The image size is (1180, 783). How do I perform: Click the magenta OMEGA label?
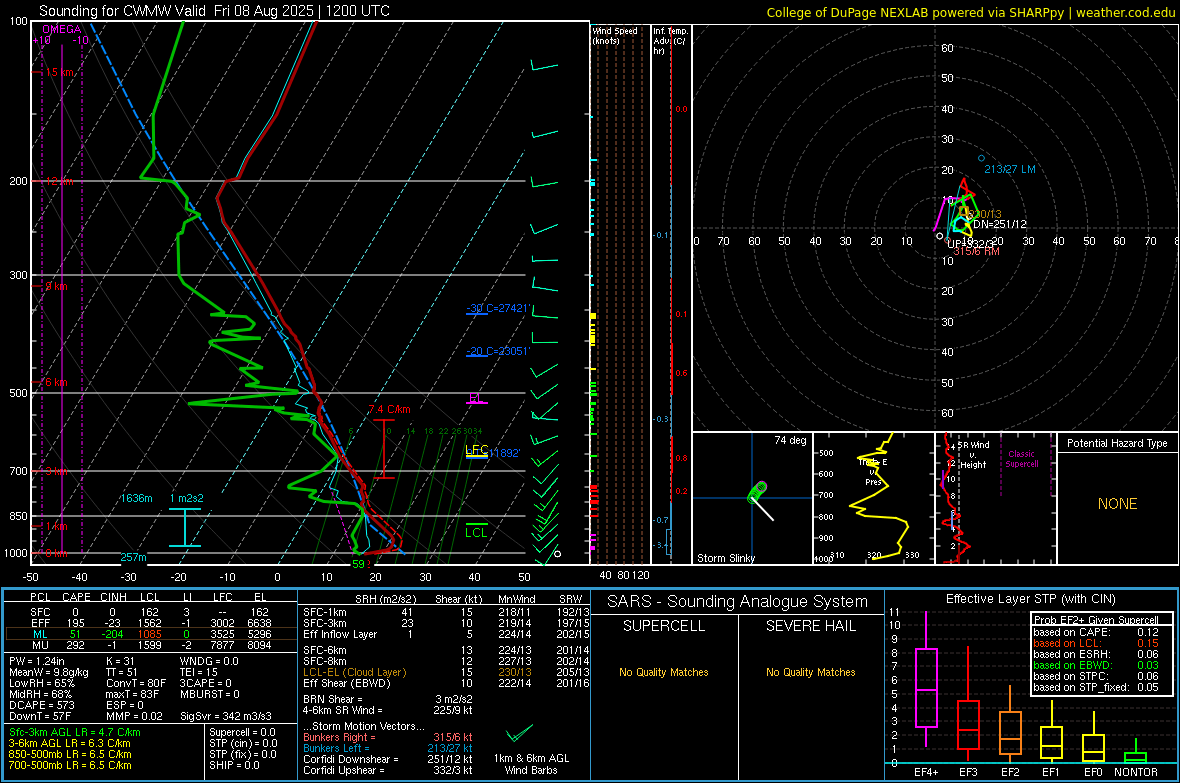click(x=62, y=29)
